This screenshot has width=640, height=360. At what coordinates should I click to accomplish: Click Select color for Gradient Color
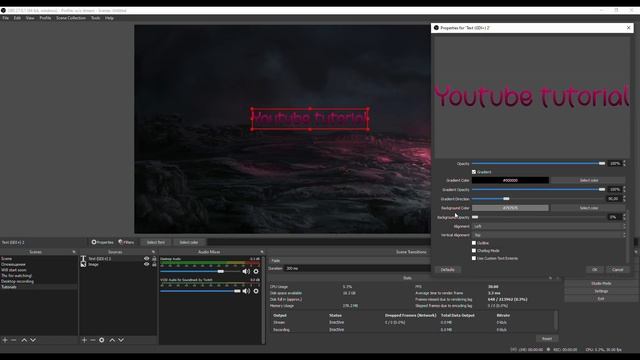(588, 180)
